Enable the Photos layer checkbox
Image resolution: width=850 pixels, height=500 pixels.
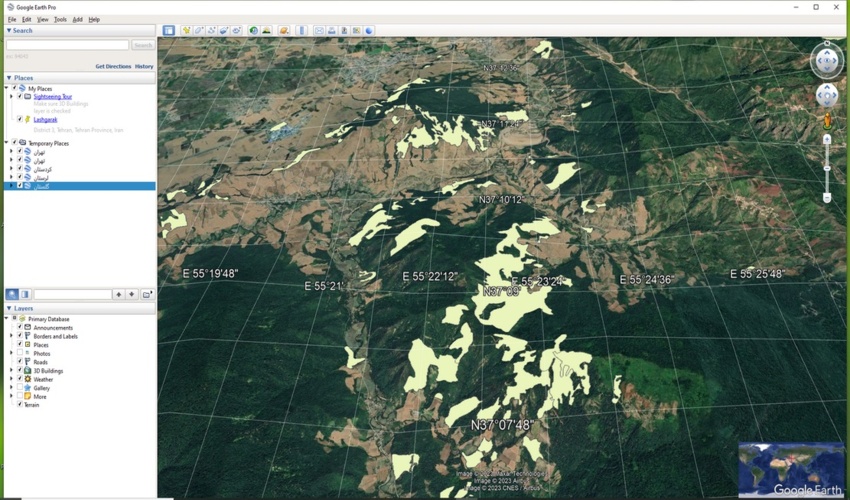point(19,353)
